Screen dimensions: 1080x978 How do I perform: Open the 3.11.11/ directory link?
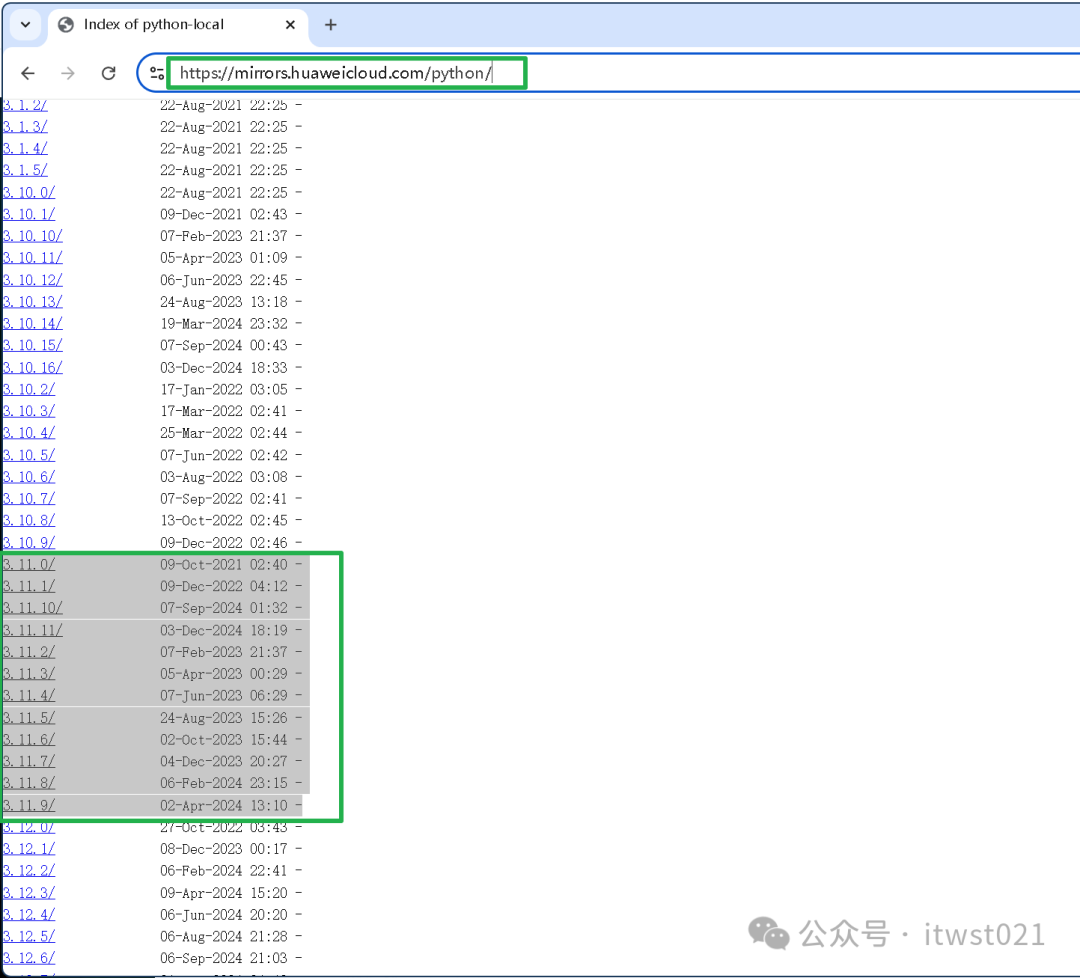click(33, 630)
